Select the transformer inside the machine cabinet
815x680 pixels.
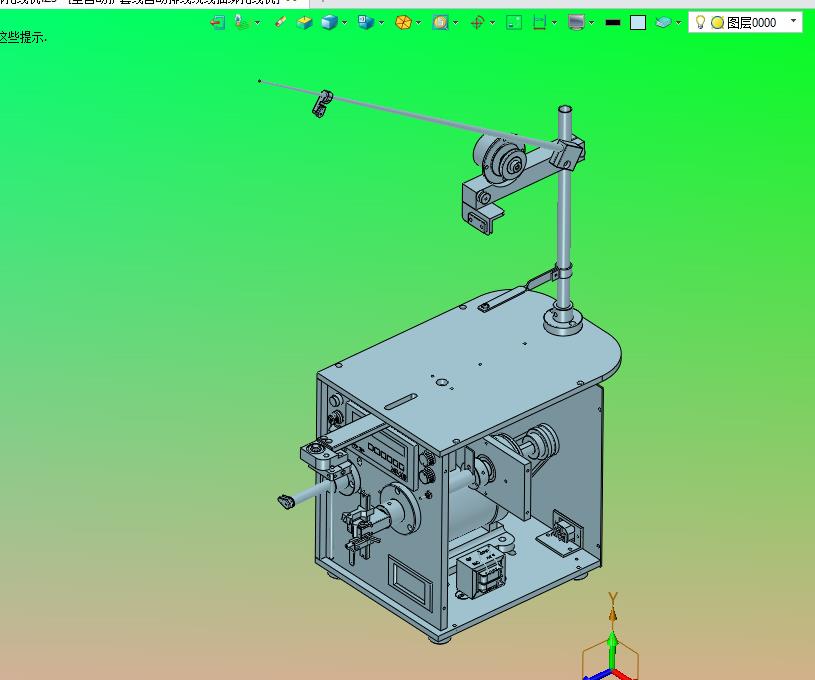[481, 573]
